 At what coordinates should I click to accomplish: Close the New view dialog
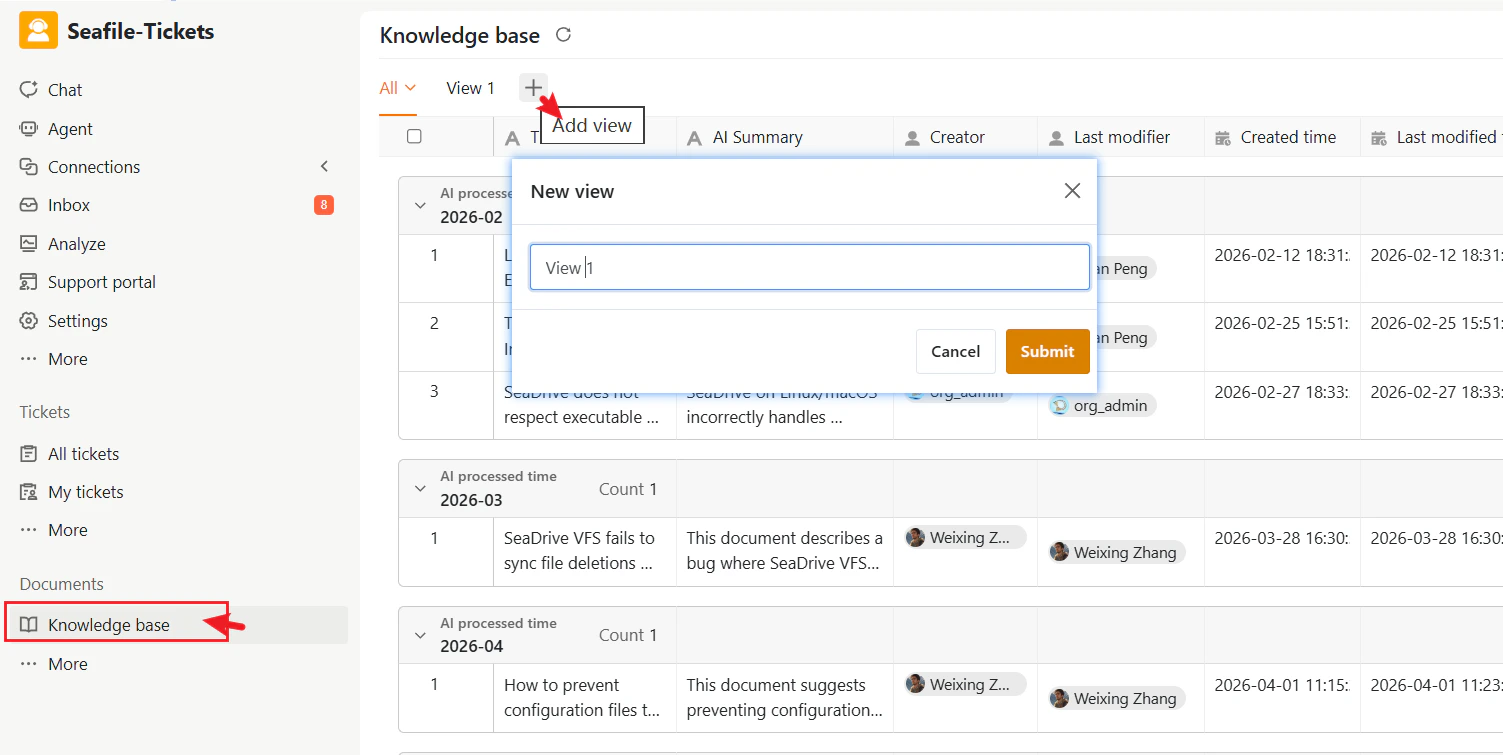[1072, 191]
